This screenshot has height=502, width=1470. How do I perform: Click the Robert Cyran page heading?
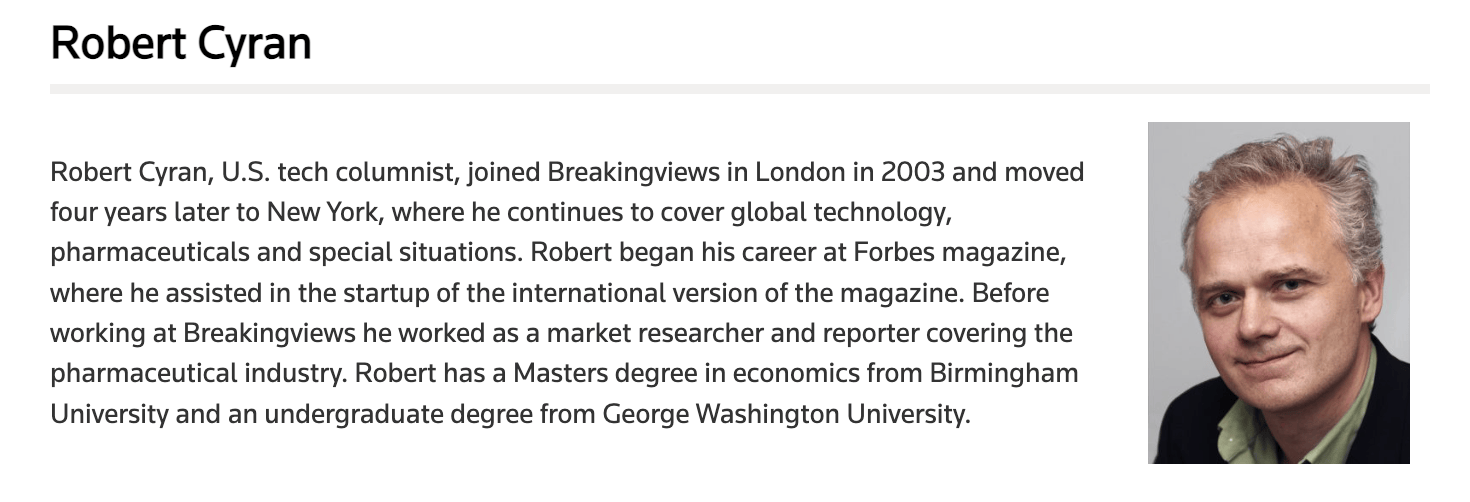pos(181,44)
